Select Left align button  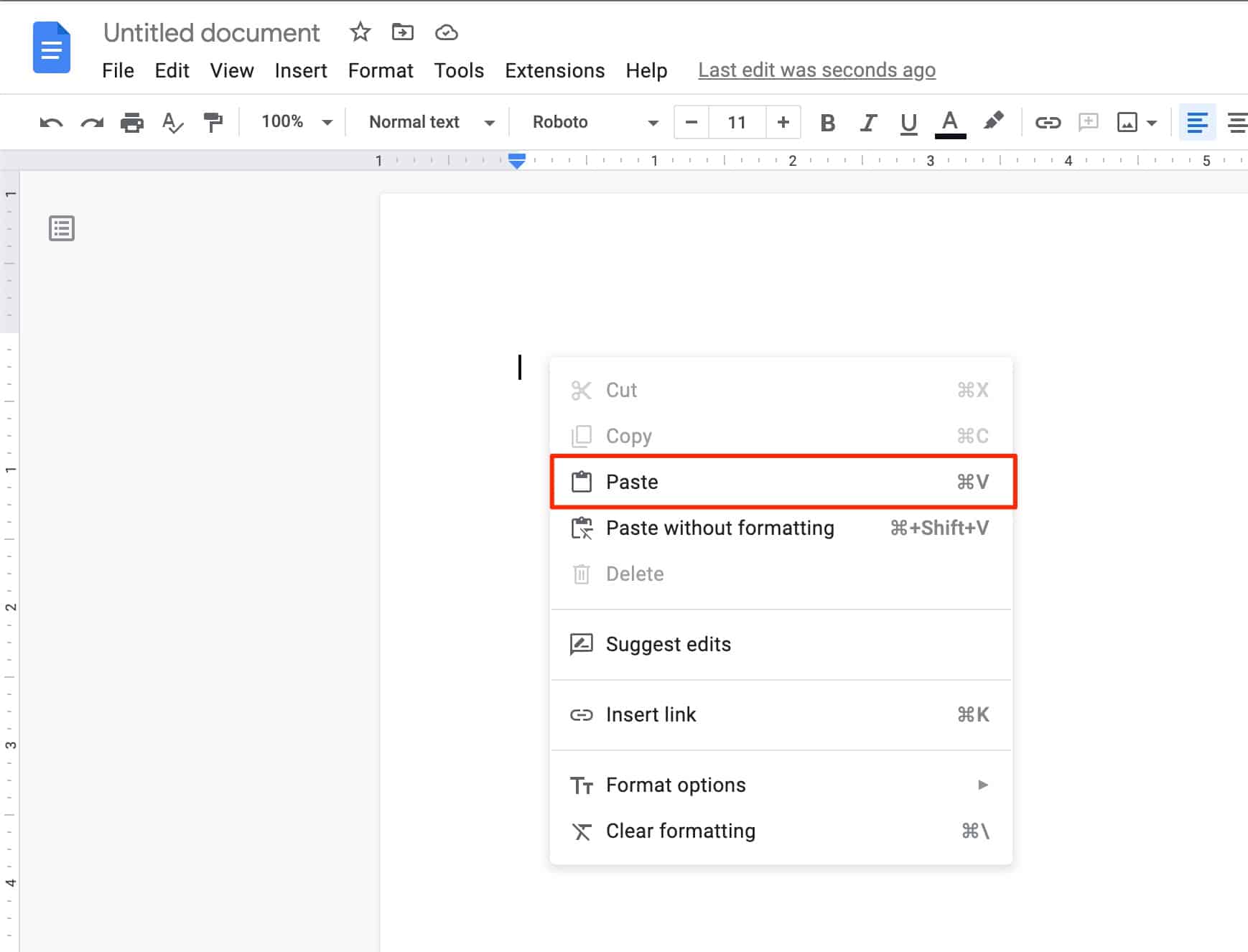click(1197, 123)
